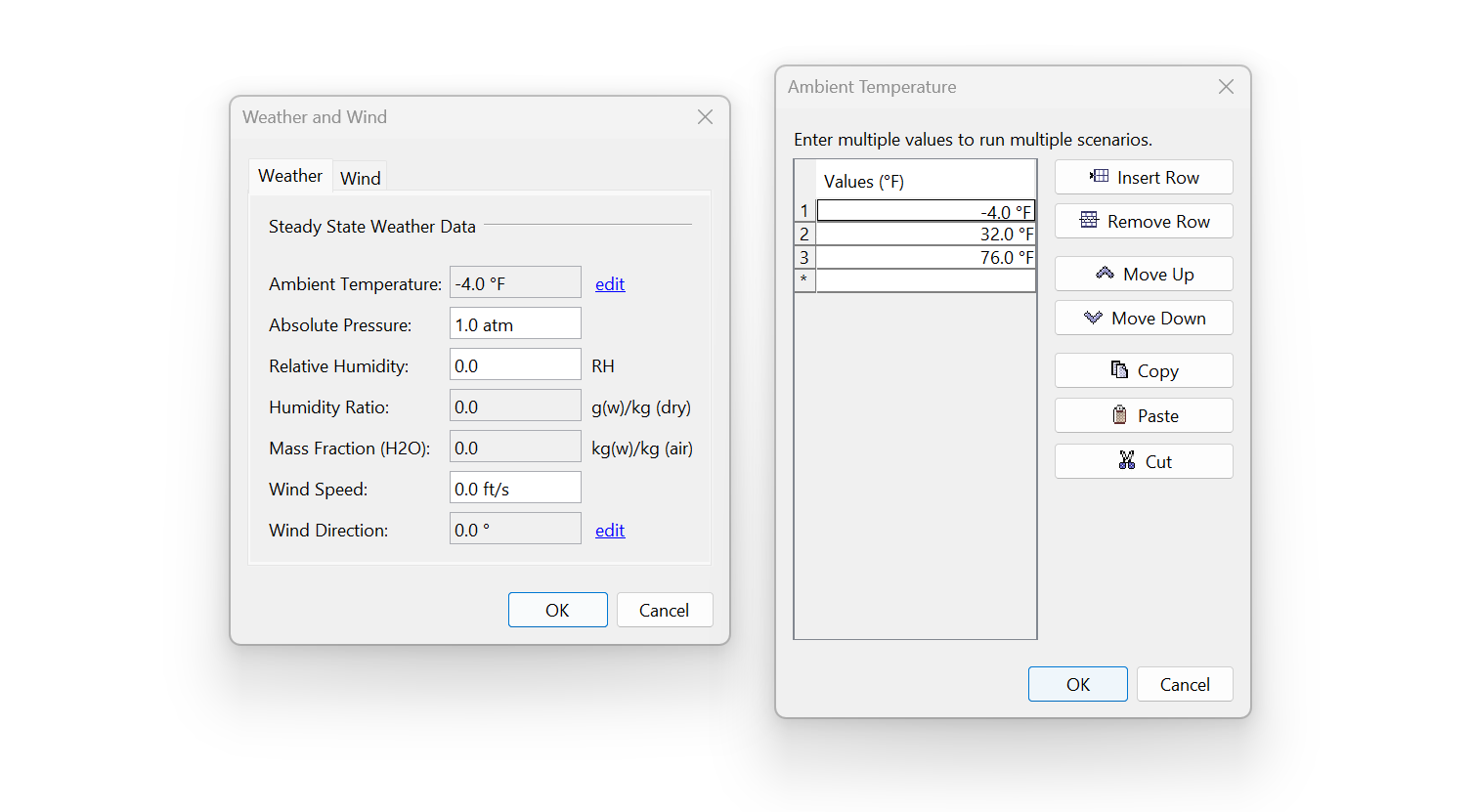Select the 32.0 °F value row

(x=925, y=235)
